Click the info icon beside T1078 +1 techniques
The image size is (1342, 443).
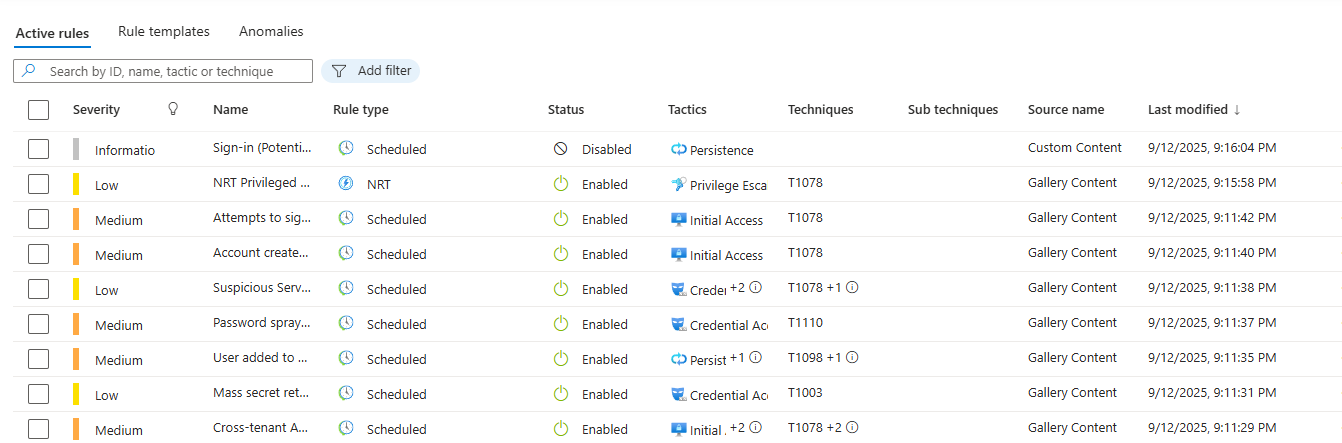coord(853,288)
